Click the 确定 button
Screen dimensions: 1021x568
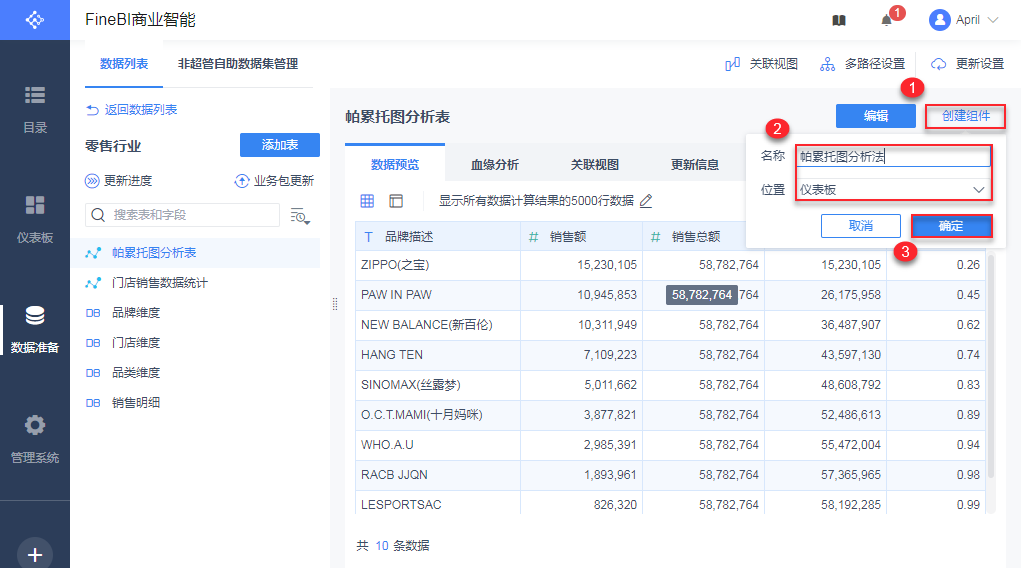pos(951,226)
